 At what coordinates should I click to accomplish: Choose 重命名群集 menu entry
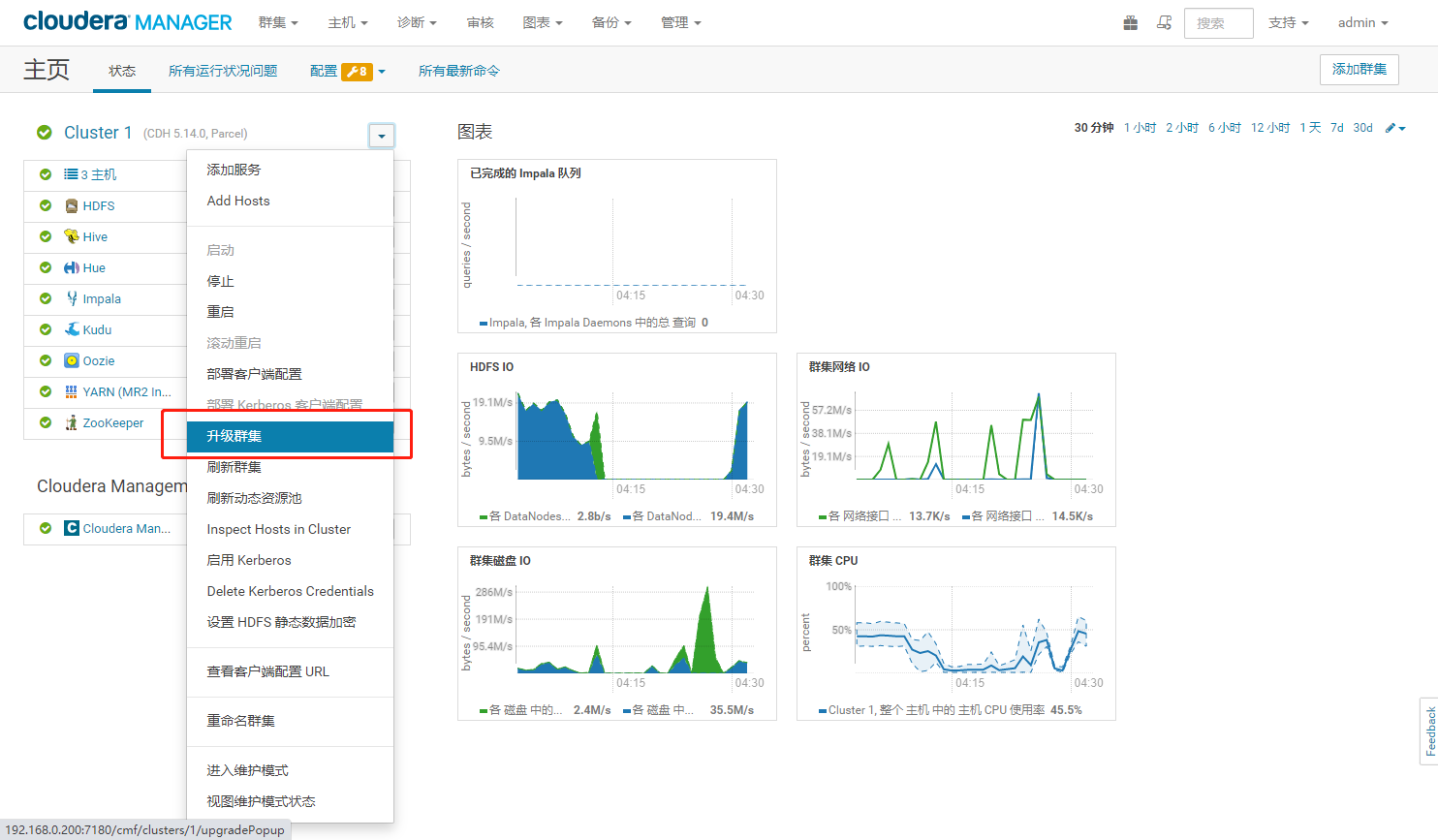click(x=290, y=721)
